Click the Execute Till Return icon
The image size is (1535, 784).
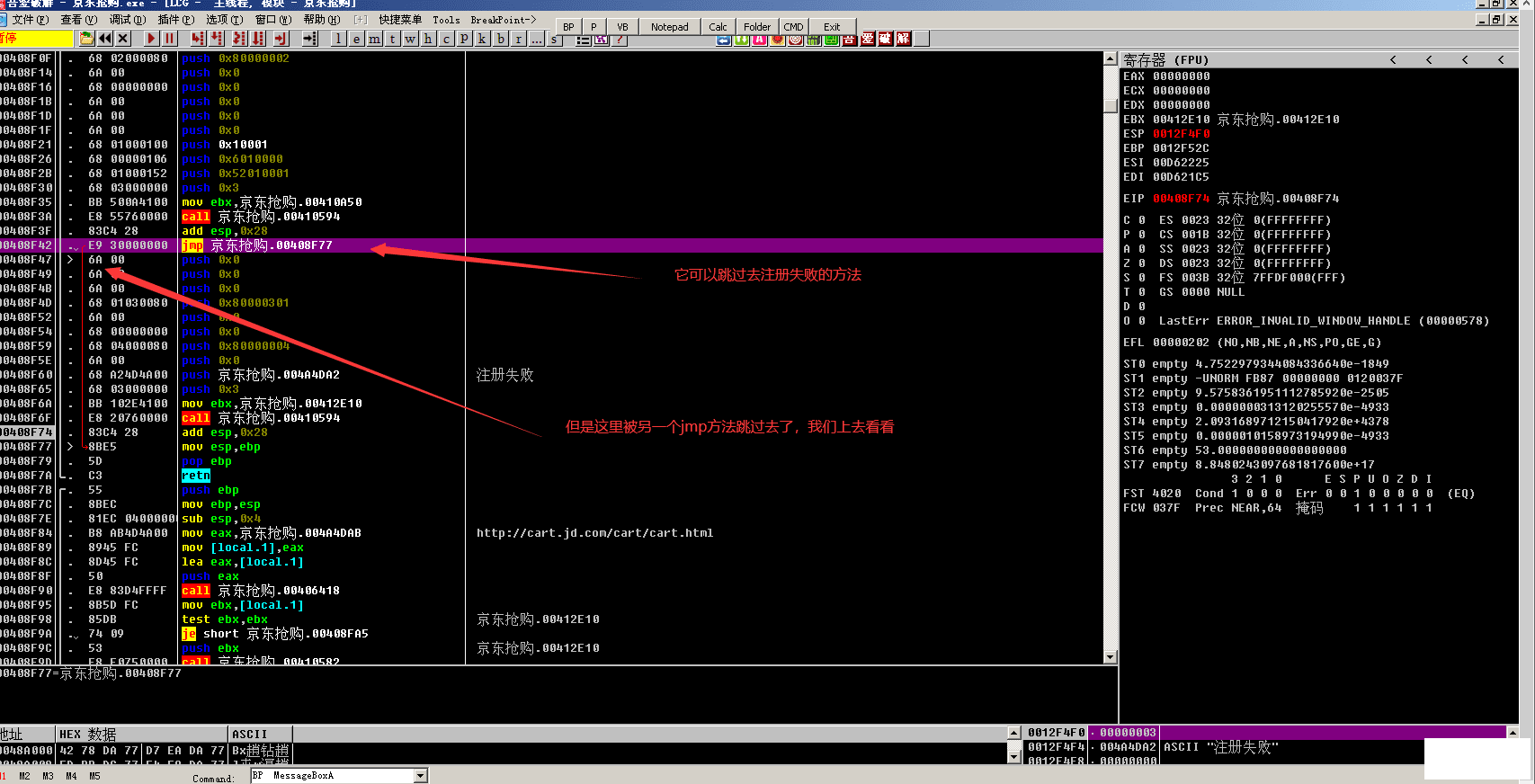coord(281,38)
